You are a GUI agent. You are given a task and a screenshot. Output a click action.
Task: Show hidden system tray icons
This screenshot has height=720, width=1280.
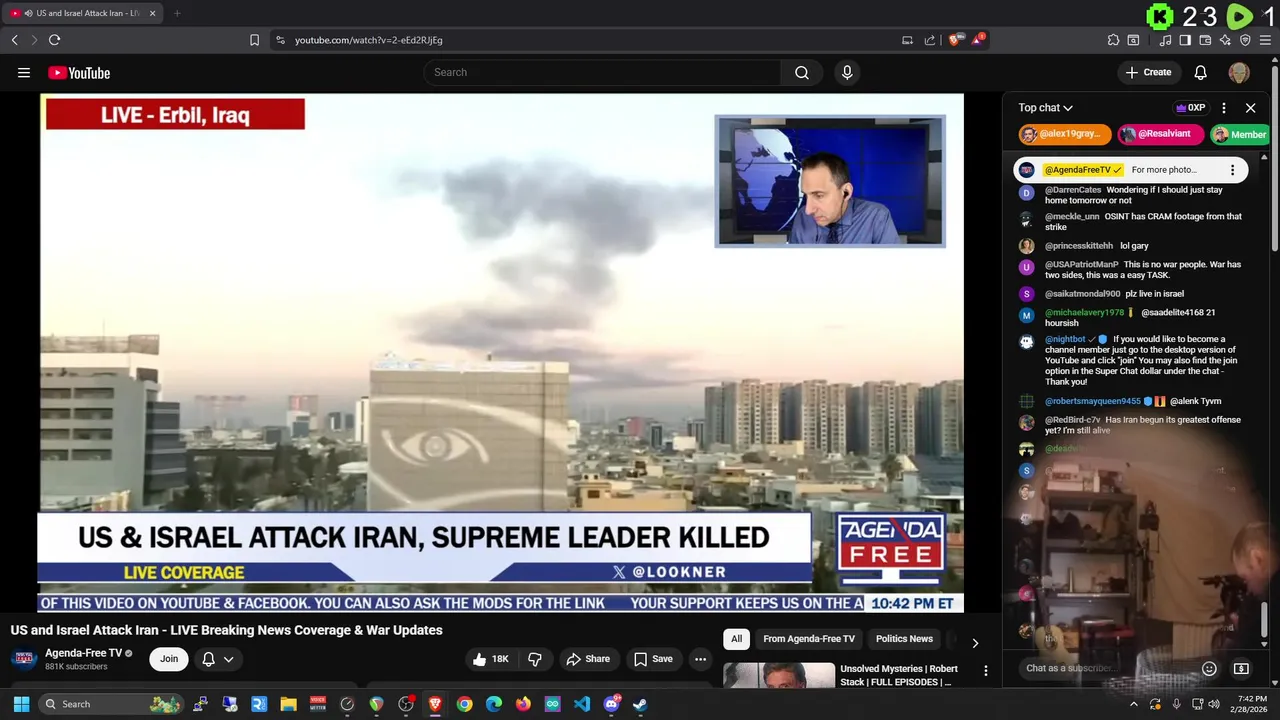pyautogui.click(x=1134, y=704)
